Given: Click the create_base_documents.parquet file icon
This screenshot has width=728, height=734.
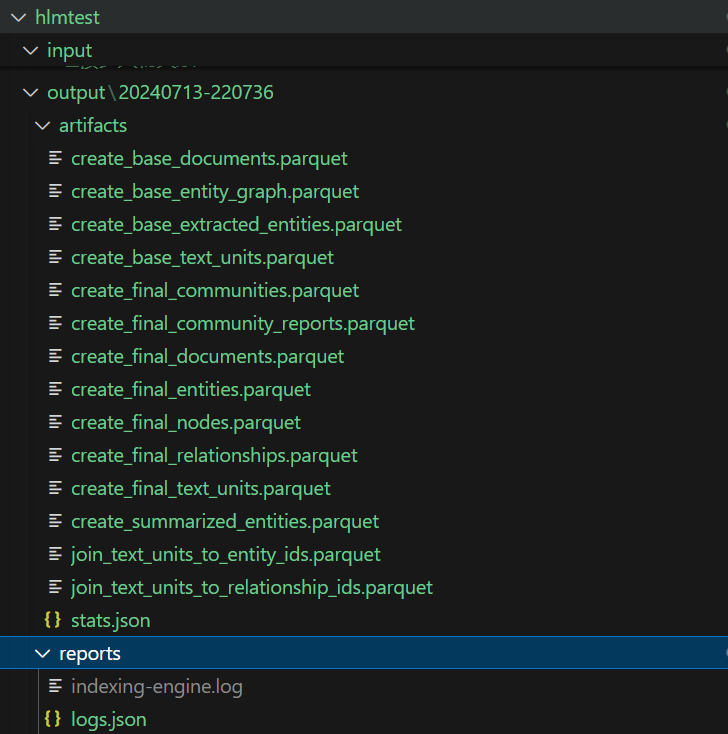Looking at the screenshot, I should pos(55,159).
